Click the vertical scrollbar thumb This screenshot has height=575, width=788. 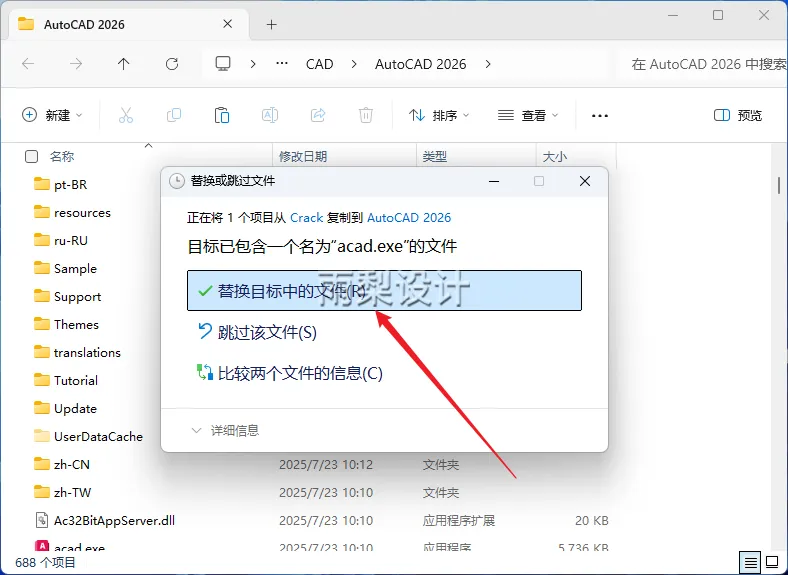point(779,185)
